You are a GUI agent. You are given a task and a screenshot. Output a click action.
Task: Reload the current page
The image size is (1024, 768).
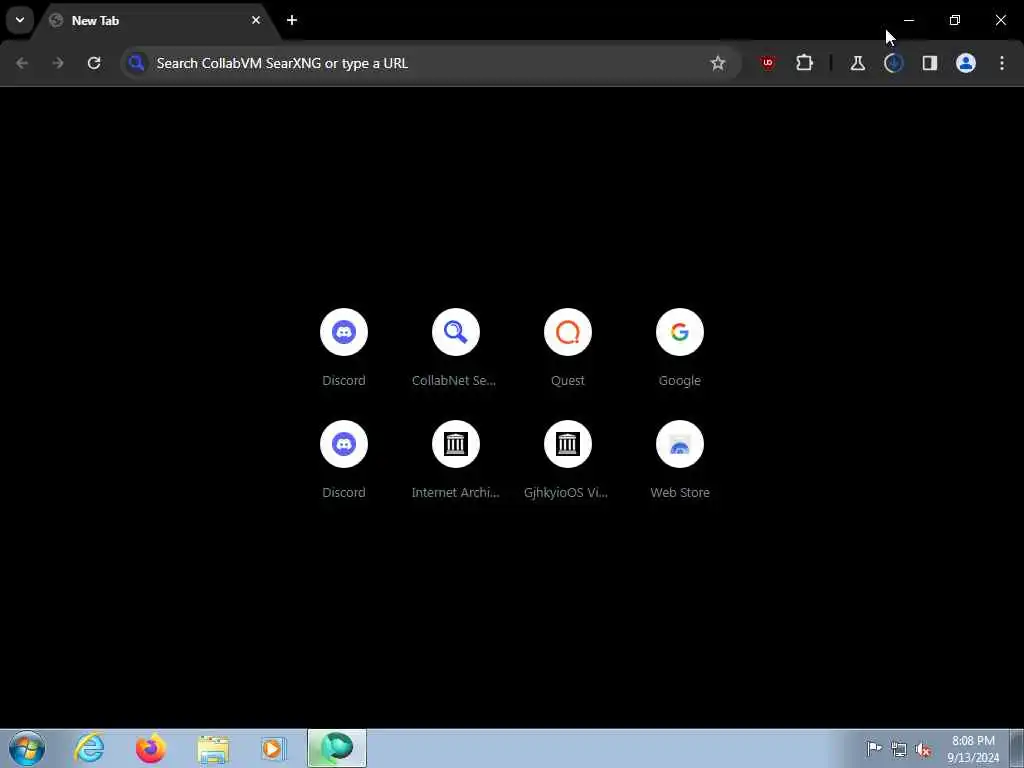point(94,63)
